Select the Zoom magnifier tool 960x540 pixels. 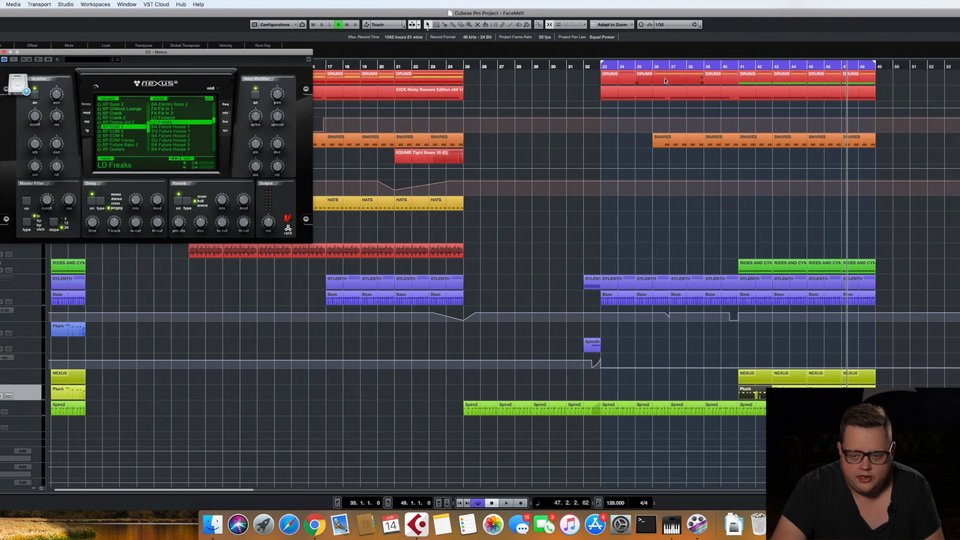point(469,24)
